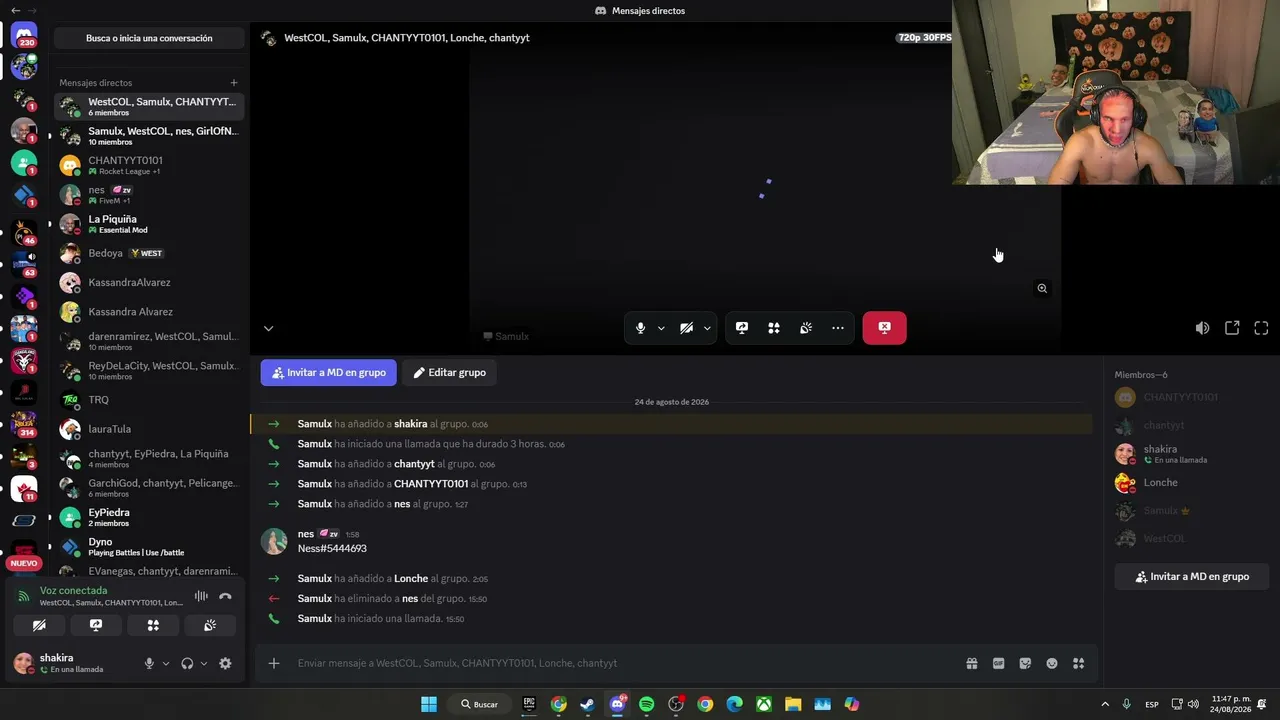Open the sticker picker
This screenshot has width=1280, height=720.
tap(1025, 663)
